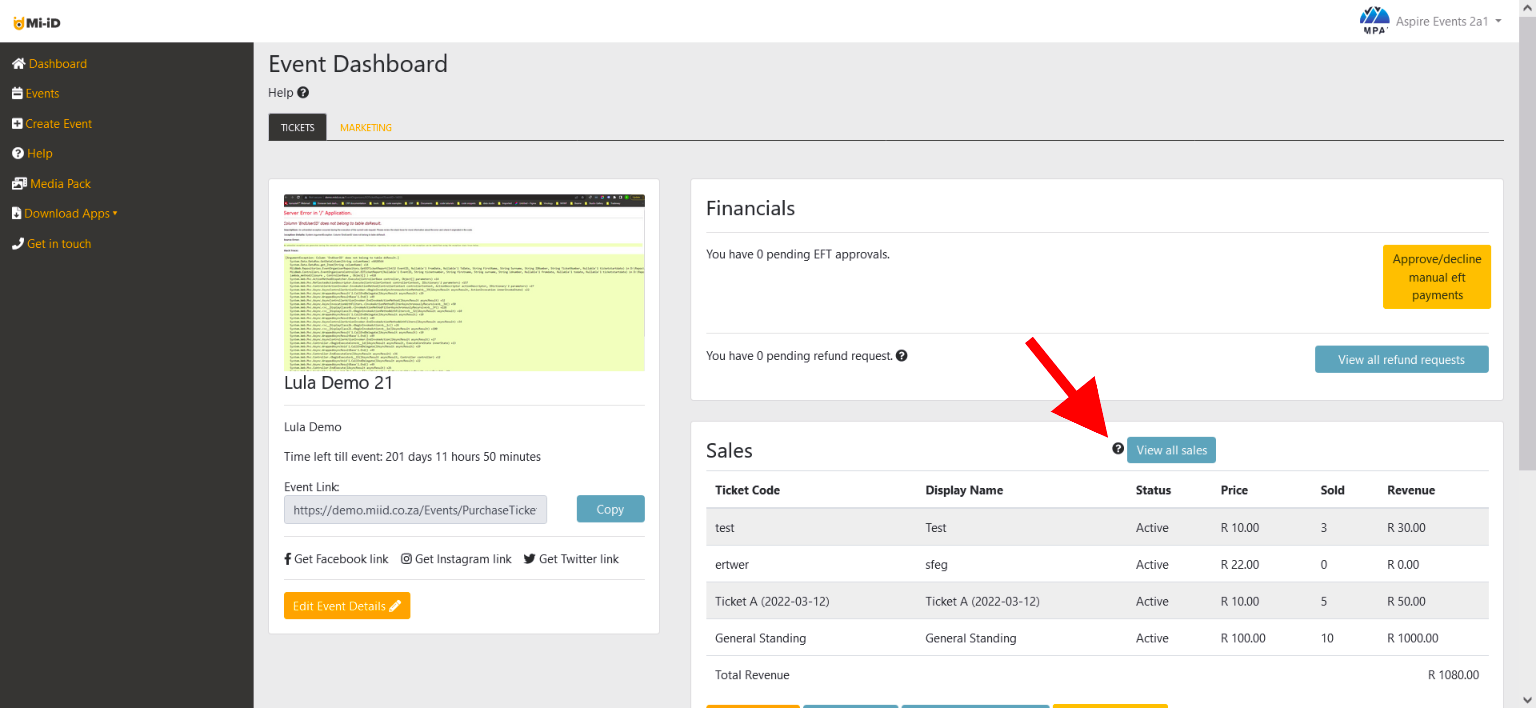Go to Events in sidebar

tap(43, 94)
